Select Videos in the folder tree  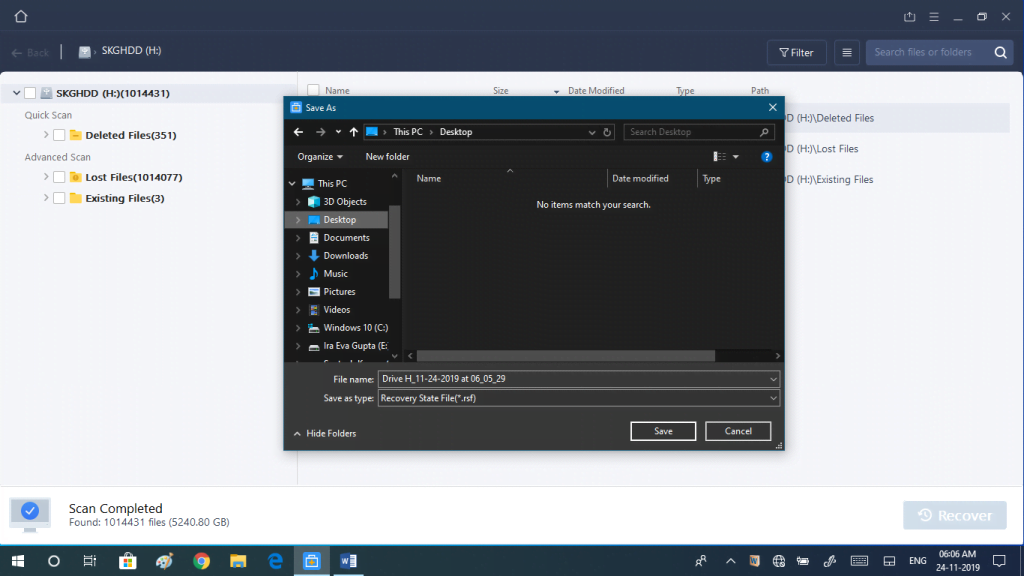coord(336,310)
